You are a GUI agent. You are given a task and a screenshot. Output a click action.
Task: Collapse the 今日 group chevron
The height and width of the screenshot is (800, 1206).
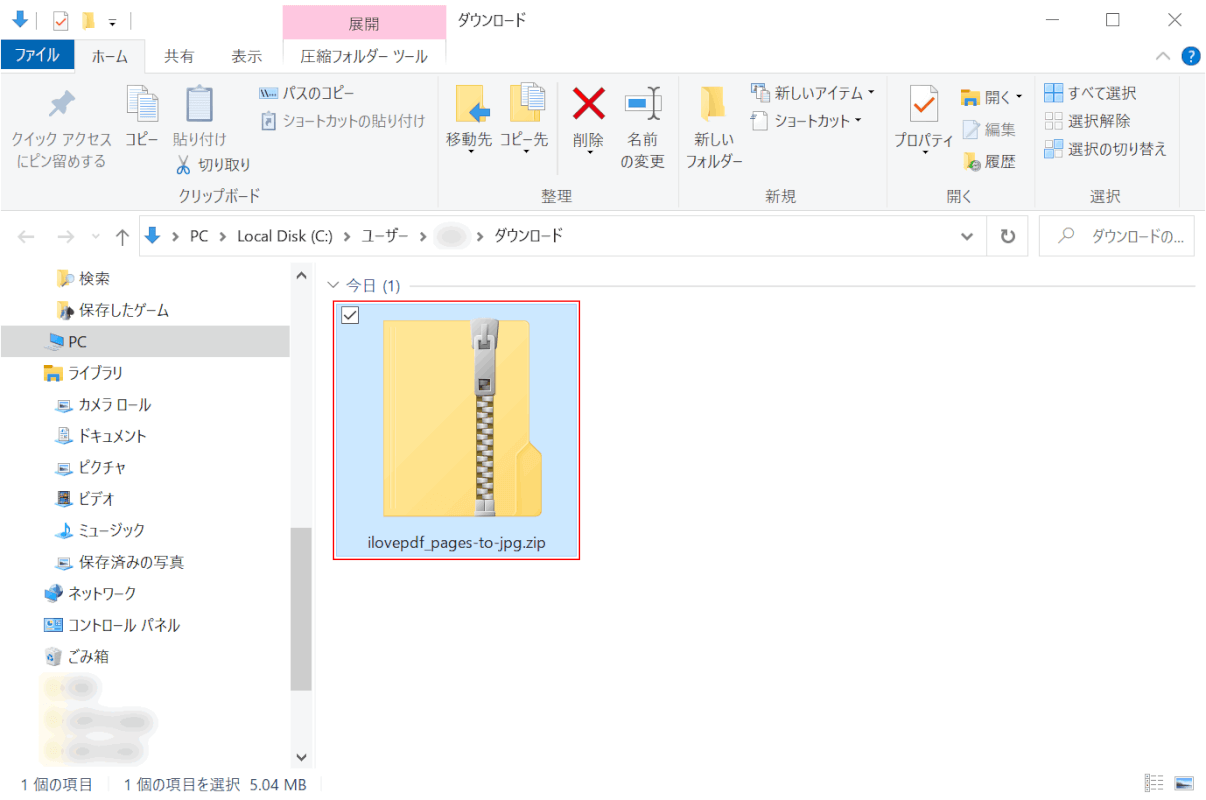coord(334,286)
